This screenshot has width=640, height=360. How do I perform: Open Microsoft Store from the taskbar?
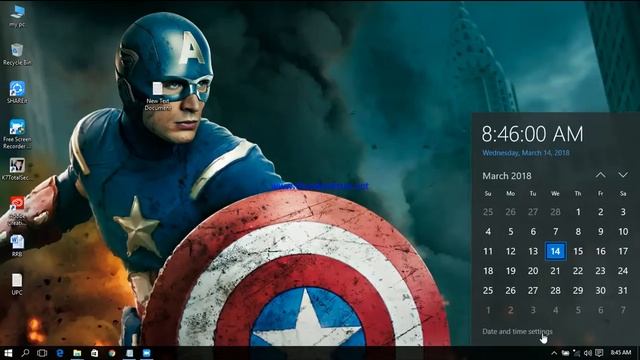click(x=94, y=353)
